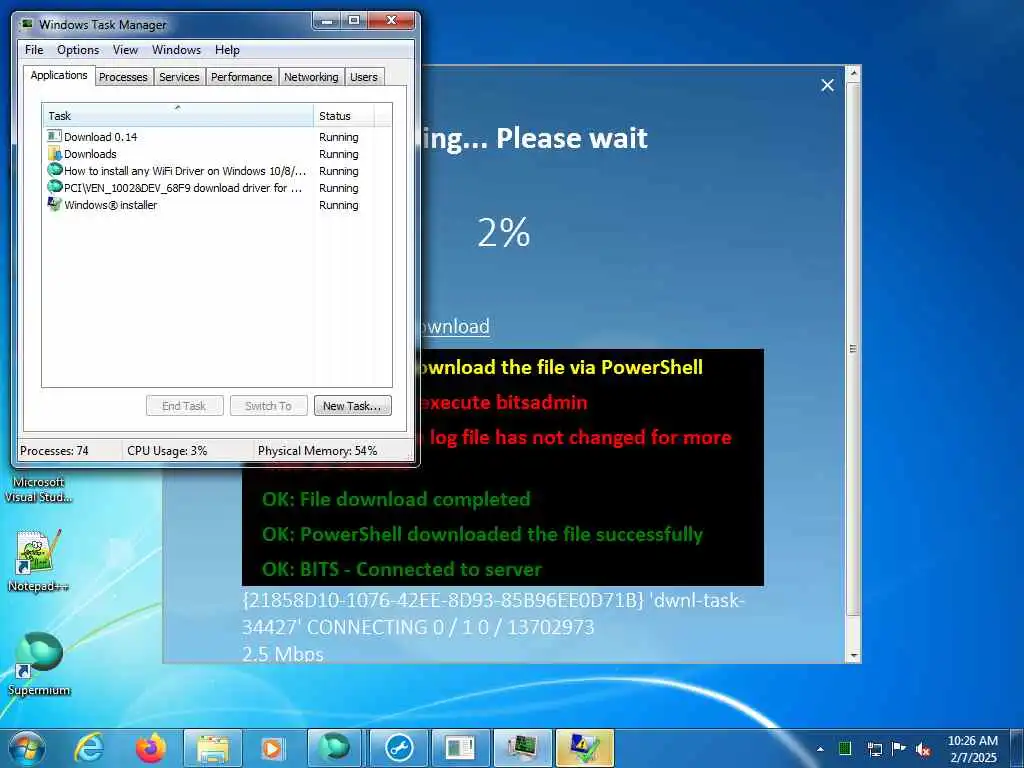Open the Supermium desktop shortcut
Screen dimensions: 1024x768
coord(39,664)
